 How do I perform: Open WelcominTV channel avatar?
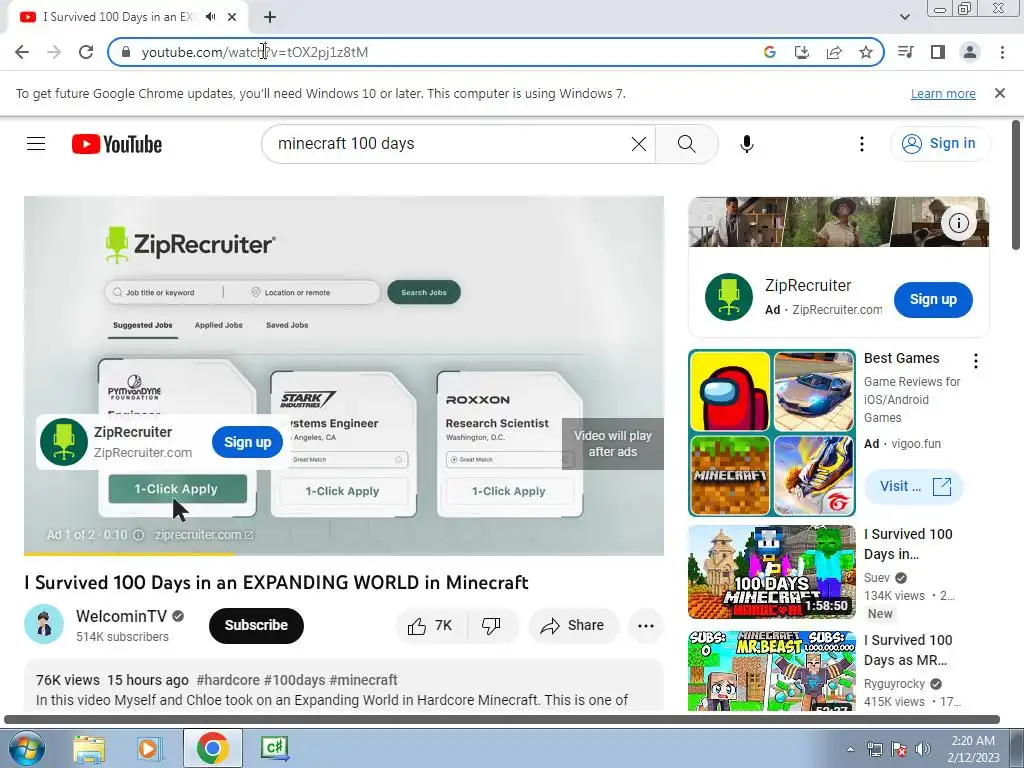44,625
